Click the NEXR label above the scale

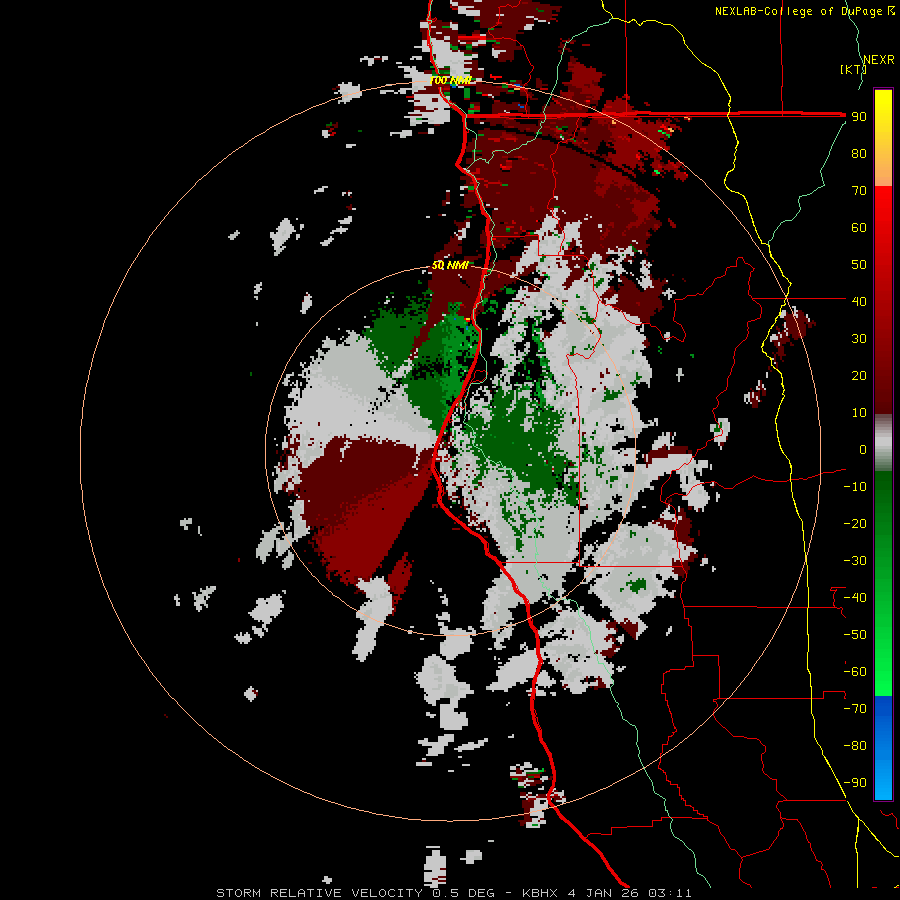879,60
